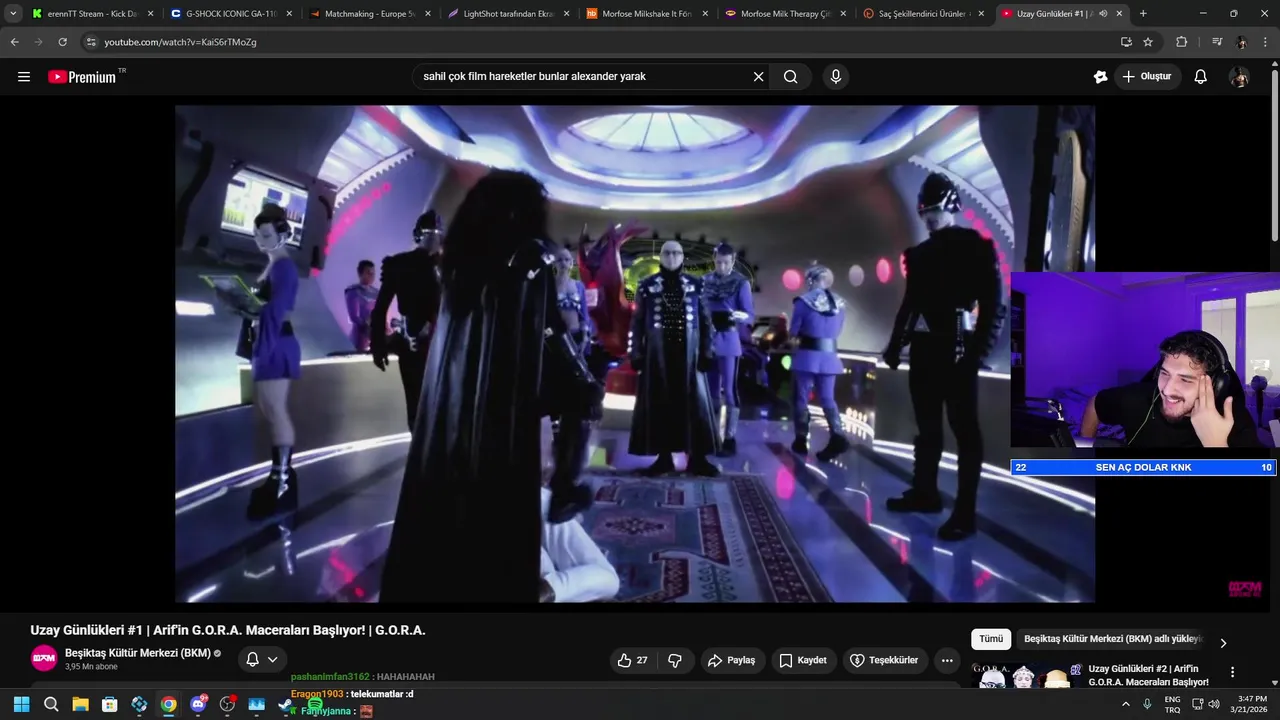
Task: Open Uzay Günlükleri #2 video title
Action: pos(1148,675)
